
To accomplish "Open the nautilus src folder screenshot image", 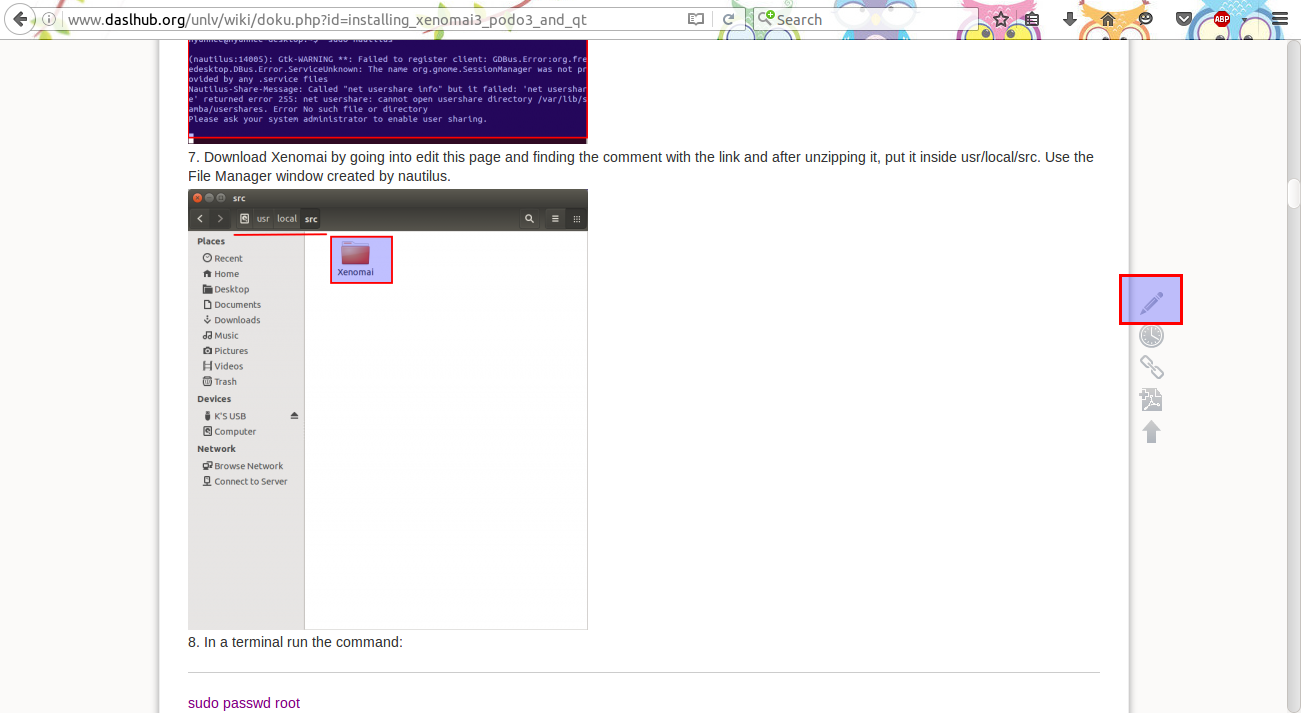I will [x=388, y=409].
